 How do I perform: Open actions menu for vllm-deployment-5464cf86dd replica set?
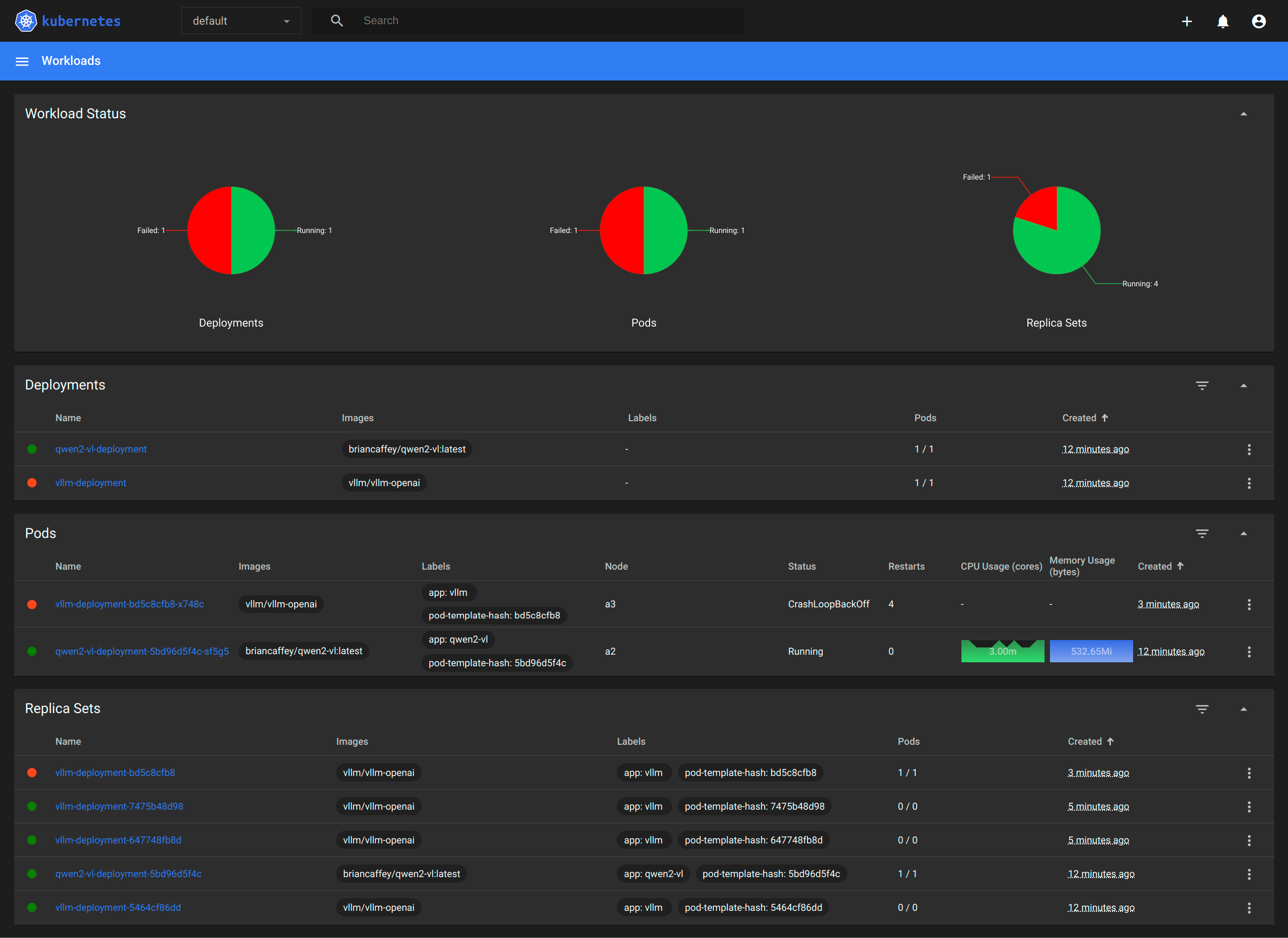point(1249,908)
